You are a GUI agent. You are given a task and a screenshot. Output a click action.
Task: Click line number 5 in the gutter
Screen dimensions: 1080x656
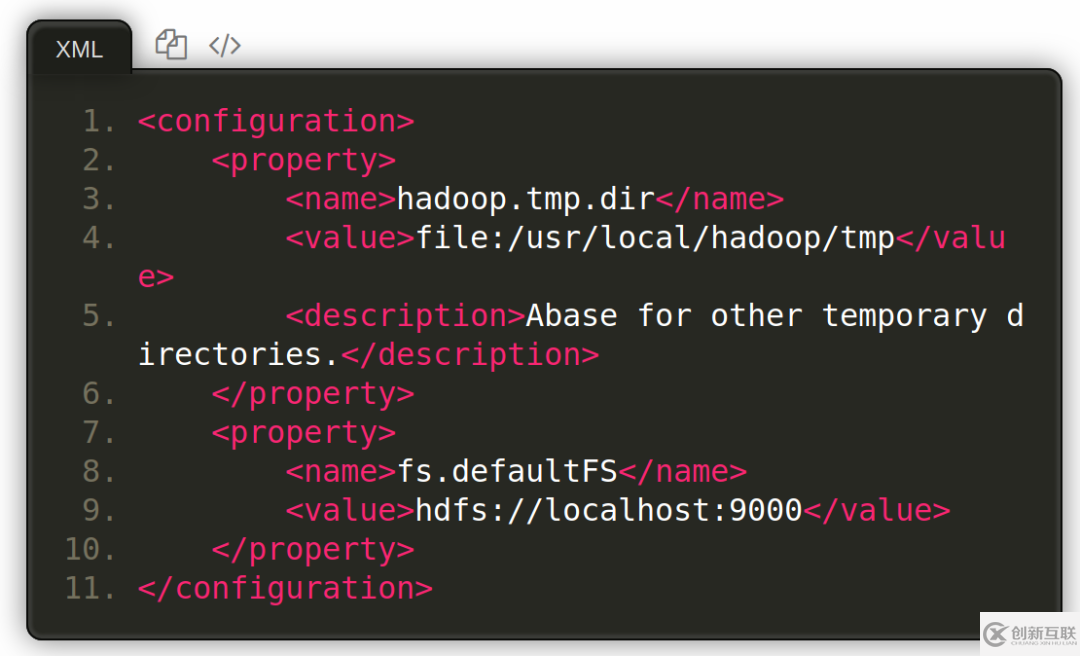coord(99,316)
